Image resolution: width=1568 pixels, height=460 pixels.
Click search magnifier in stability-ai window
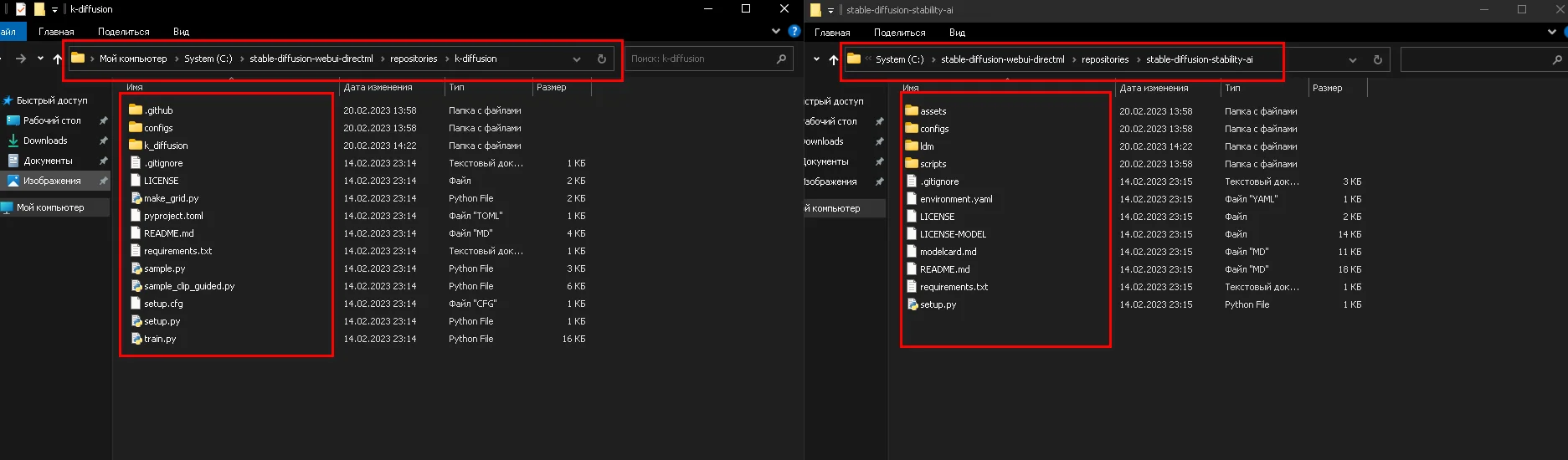[1557, 60]
